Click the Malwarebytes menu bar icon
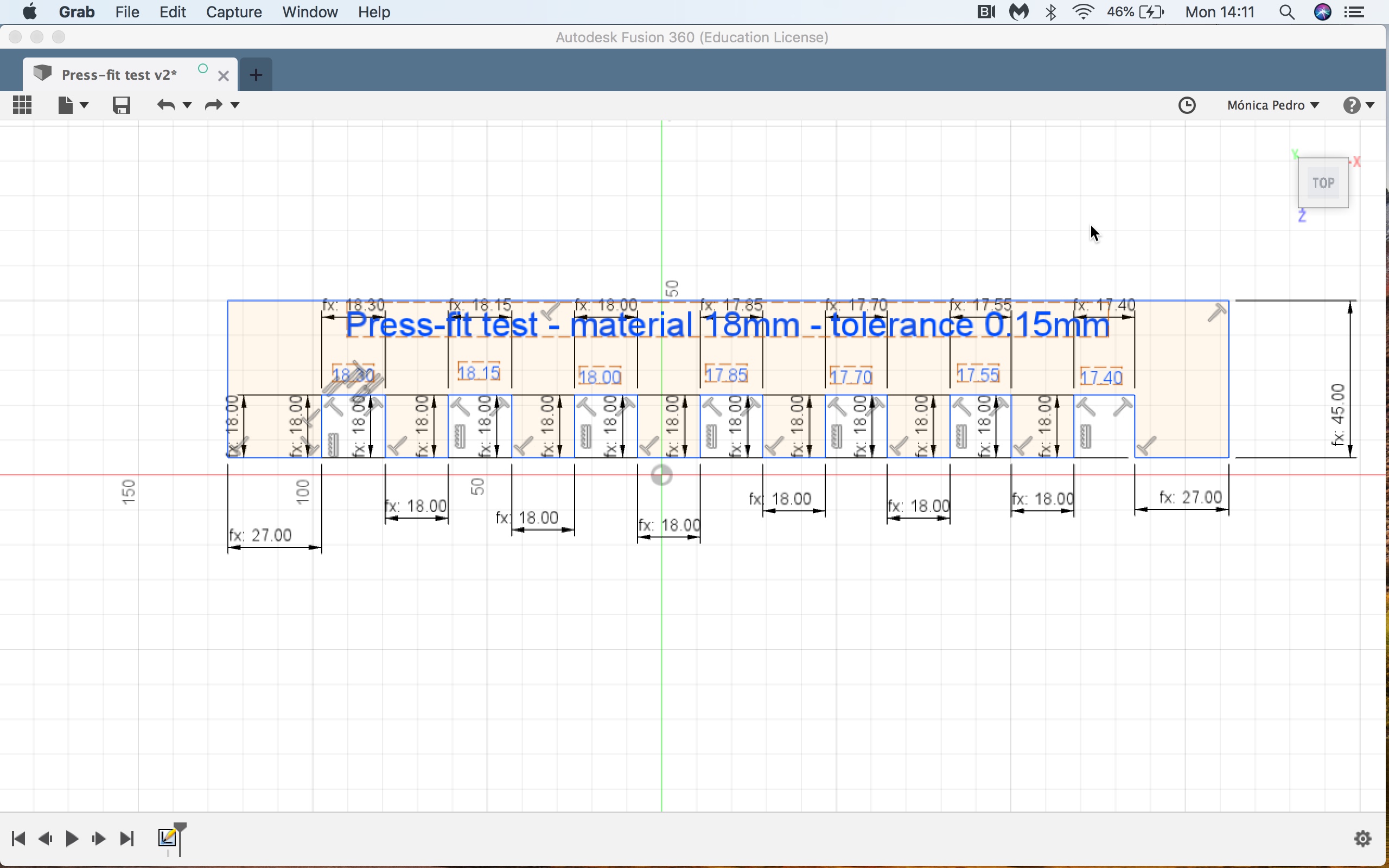Viewport: 1389px width, 868px height. (x=1019, y=12)
